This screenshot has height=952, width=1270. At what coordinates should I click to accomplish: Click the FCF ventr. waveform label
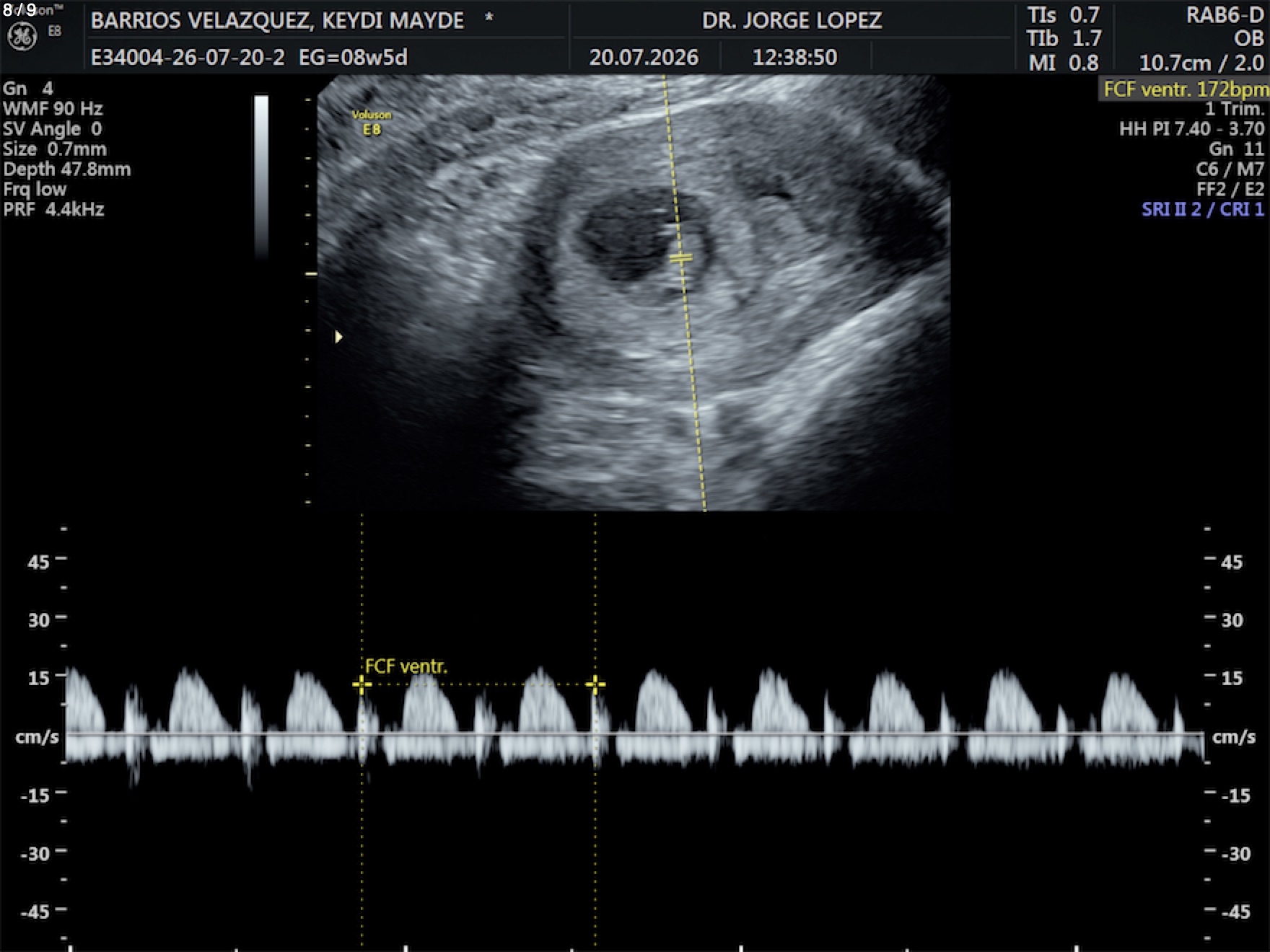click(x=406, y=666)
